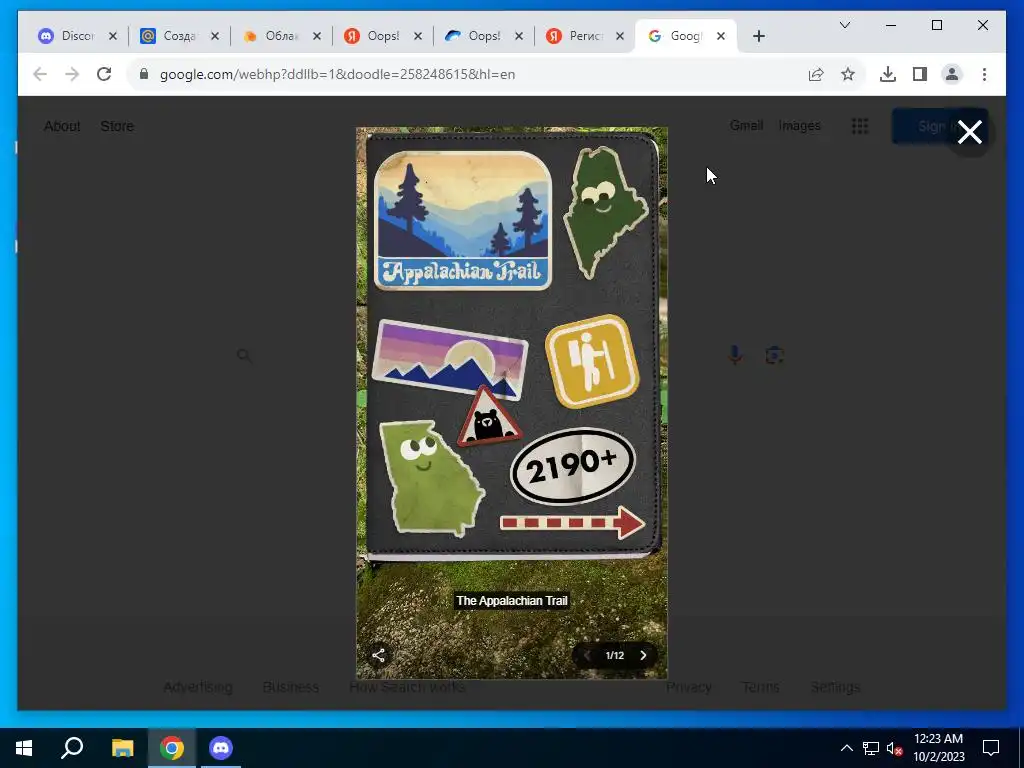
Task: Open the Images link
Action: pos(799,125)
